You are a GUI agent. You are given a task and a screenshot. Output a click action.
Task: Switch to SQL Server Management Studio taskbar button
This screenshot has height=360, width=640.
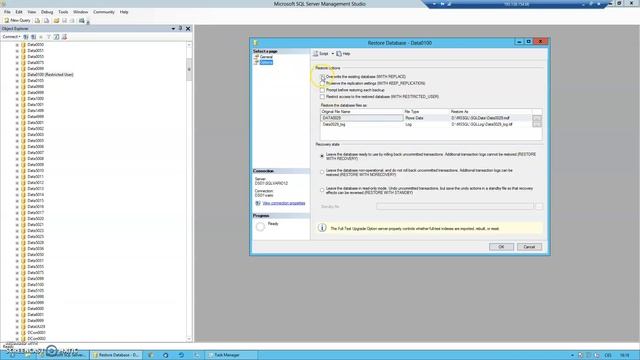[x=63, y=355]
